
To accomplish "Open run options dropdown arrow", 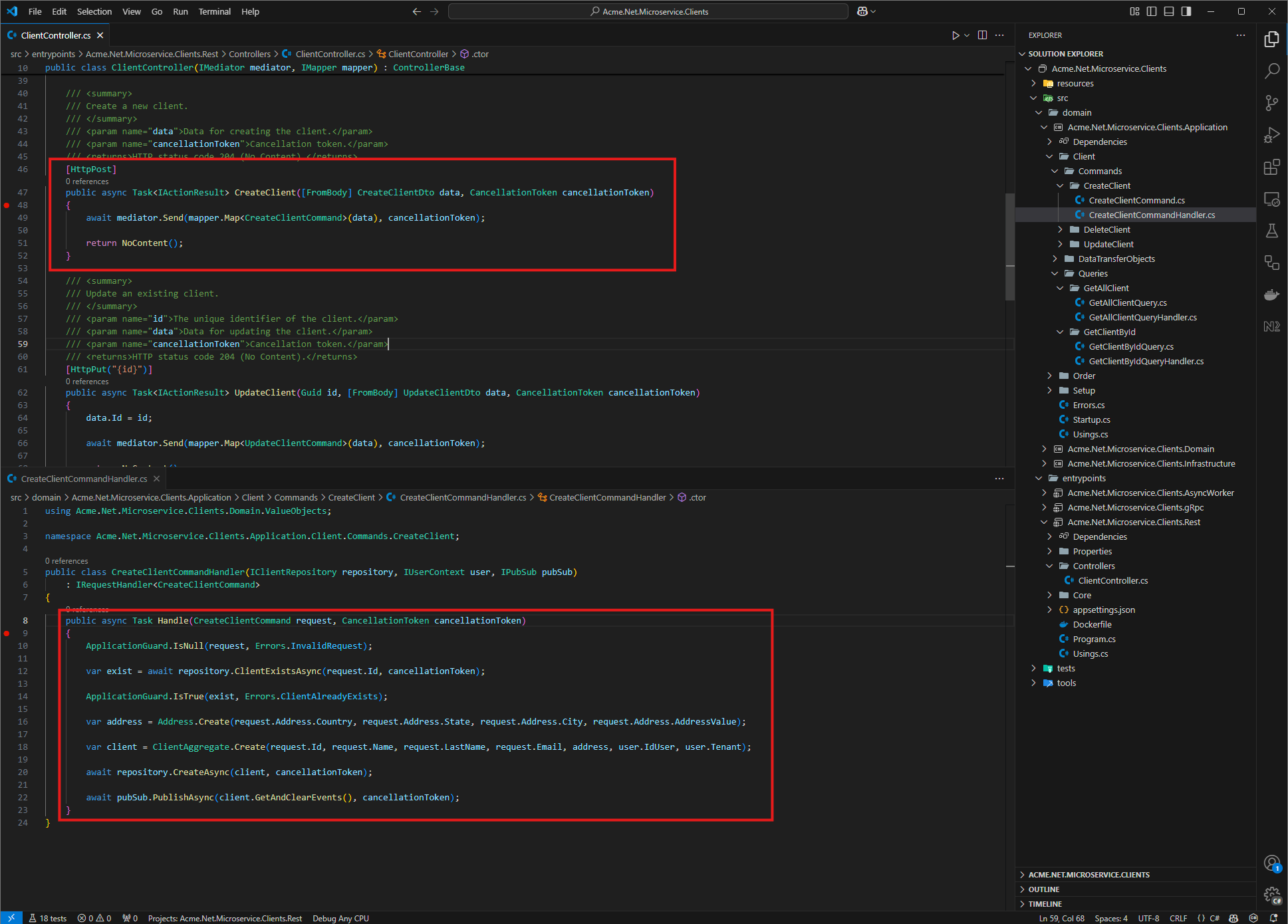I will click(x=967, y=35).
